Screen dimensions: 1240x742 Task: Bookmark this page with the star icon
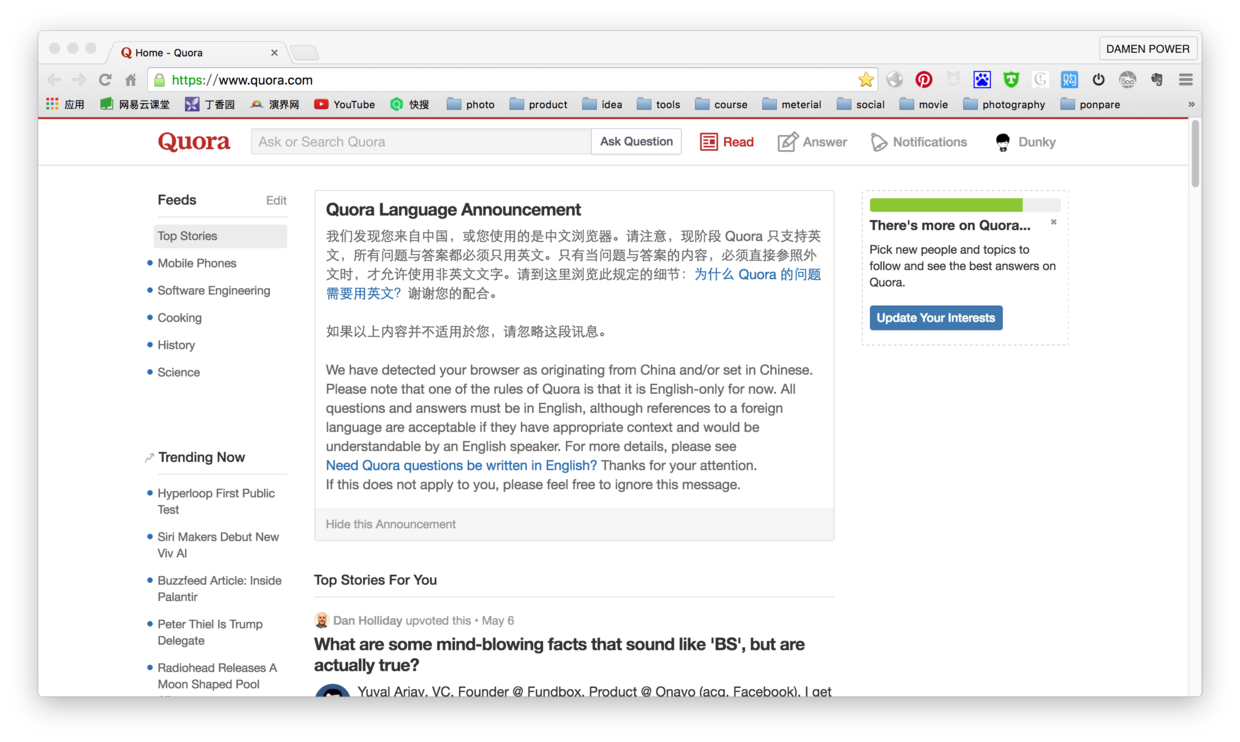pos(866,80)
